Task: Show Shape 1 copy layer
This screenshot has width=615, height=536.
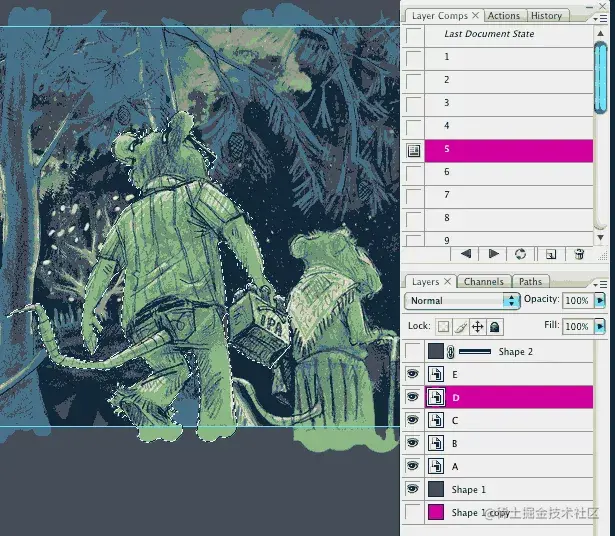Action: [413, 512]
